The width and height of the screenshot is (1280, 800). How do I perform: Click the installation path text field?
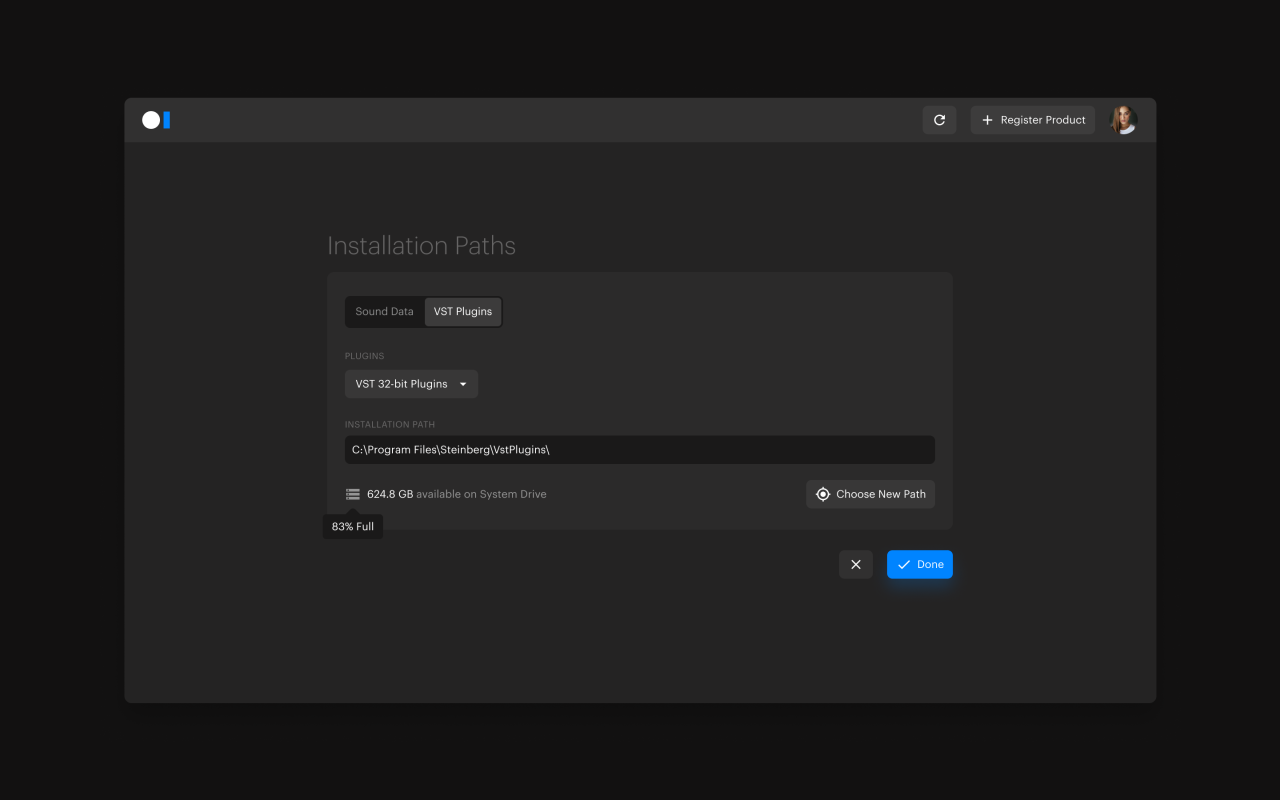(640, 450)
